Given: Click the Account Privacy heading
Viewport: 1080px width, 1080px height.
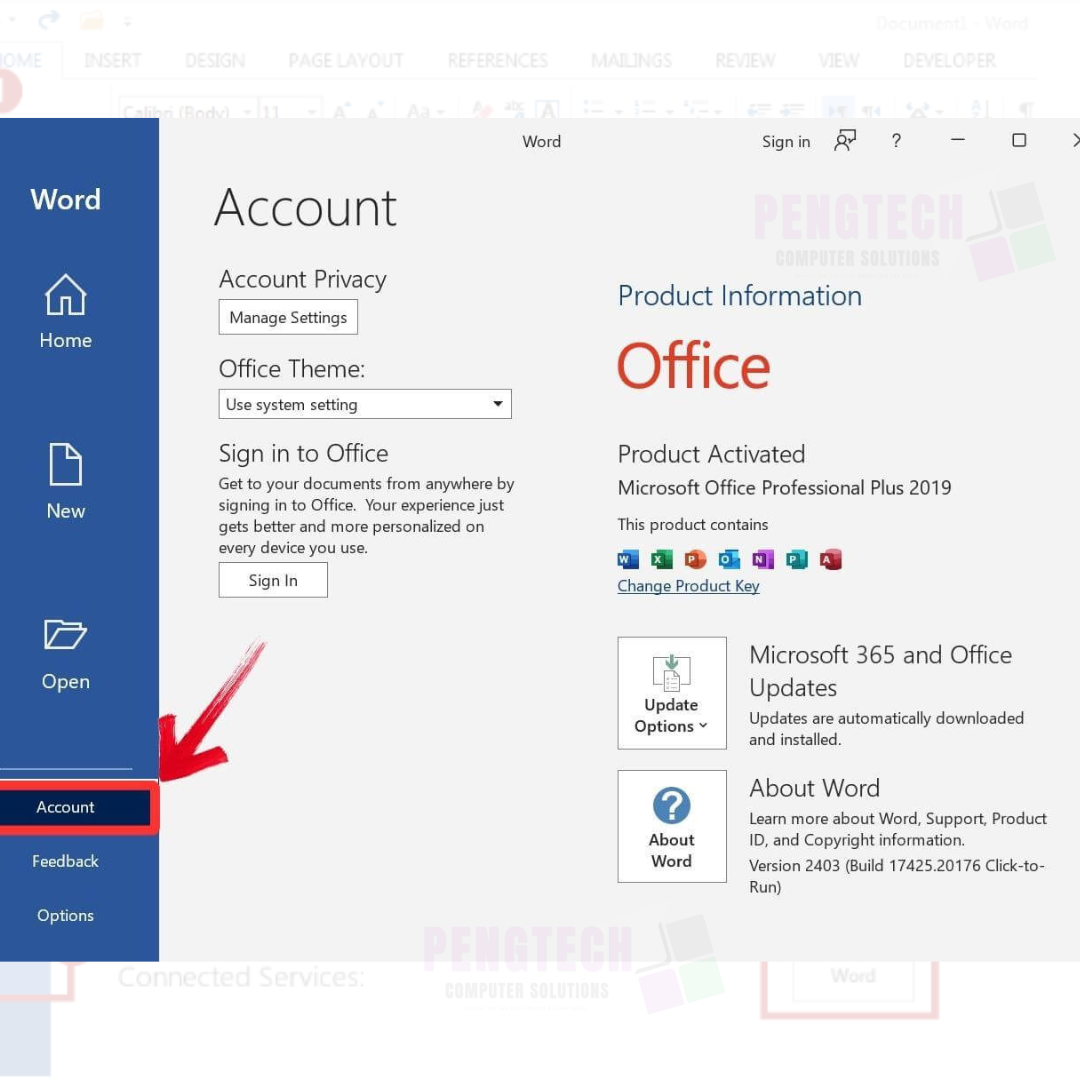Looking at the screenshot, I should pos(302,280).
